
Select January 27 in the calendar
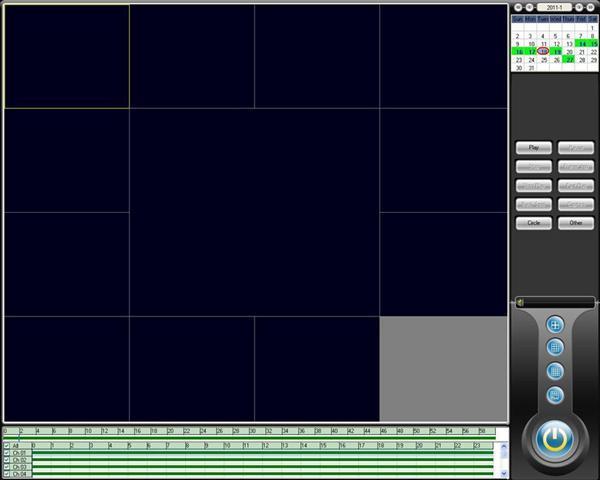tap(569, 59)
